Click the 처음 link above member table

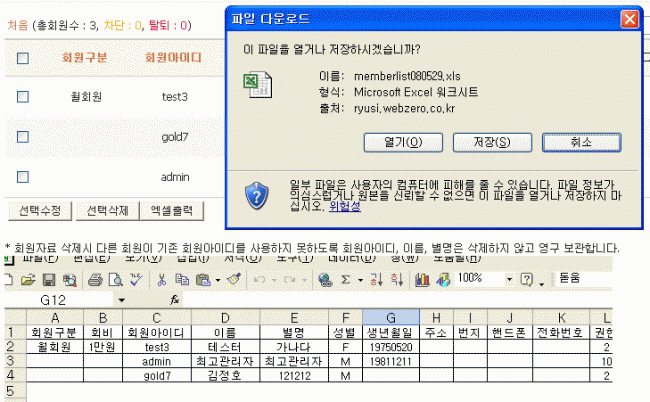17,25
